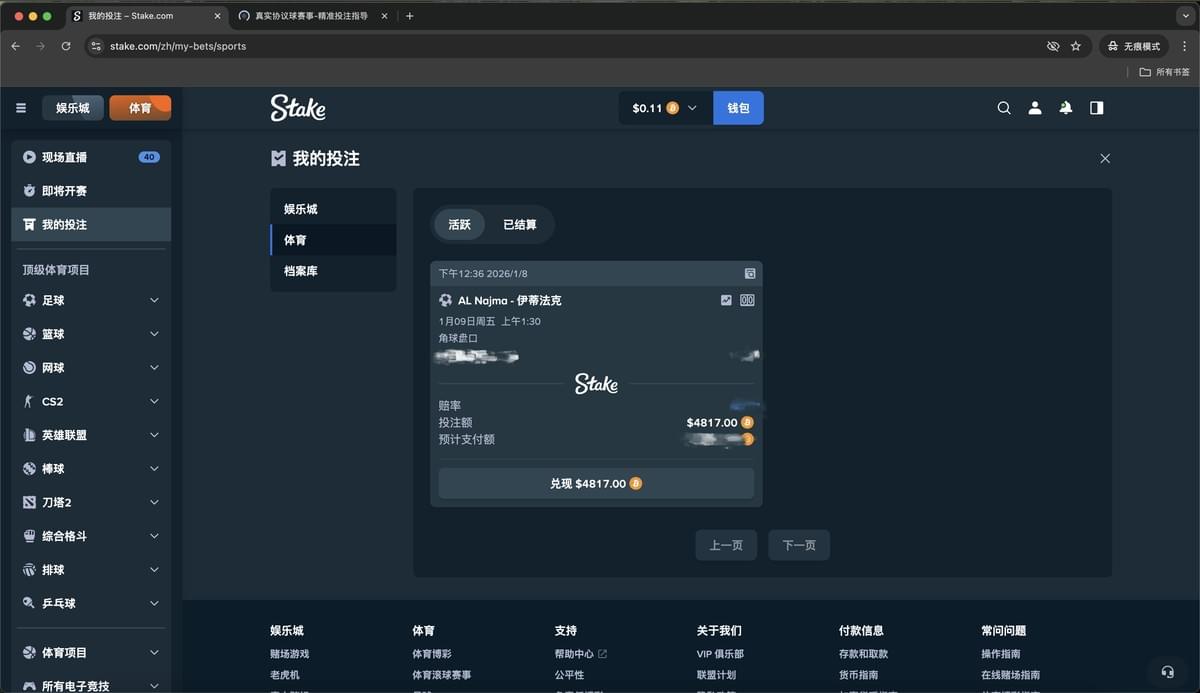Image resolution: width=1200 pixels, height=693 pixels.
Task: Open the match statistics chart icon
Action: (x=726, y=300)
